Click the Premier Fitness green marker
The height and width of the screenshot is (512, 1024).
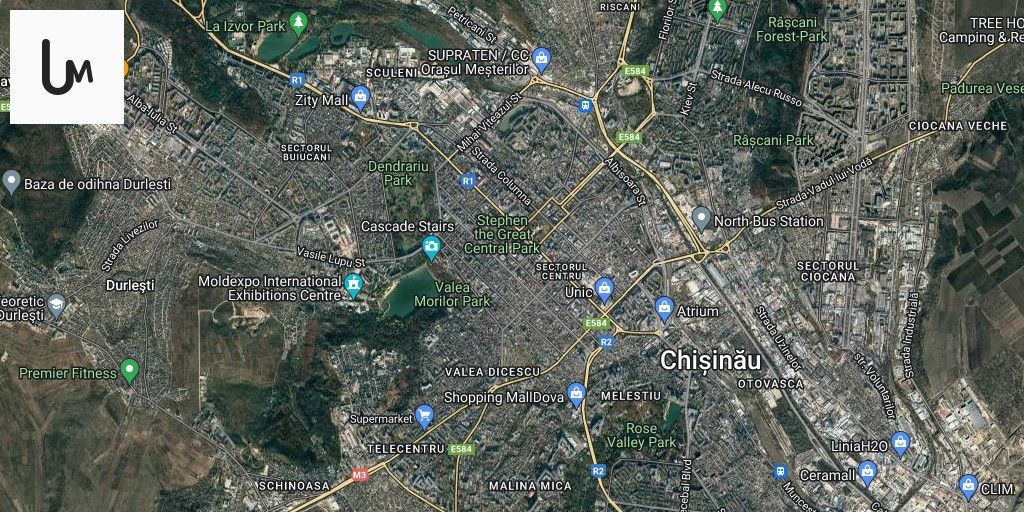click(x=130, y=371)
